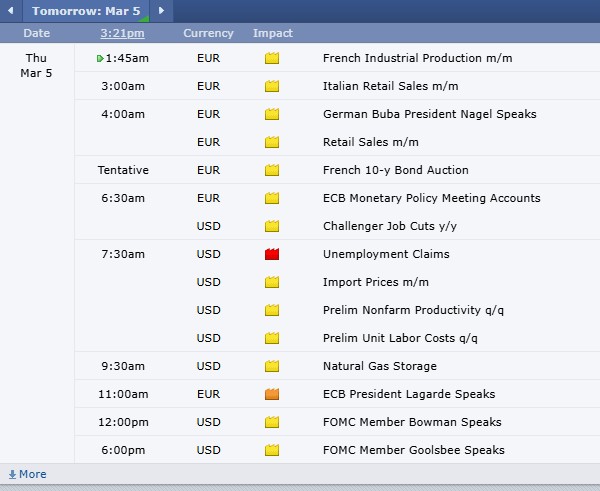The height and width of the screenshot is (491, 600).
Task: Open the Tomorrow: Mar 5 date header
Action: pos(86,11)
